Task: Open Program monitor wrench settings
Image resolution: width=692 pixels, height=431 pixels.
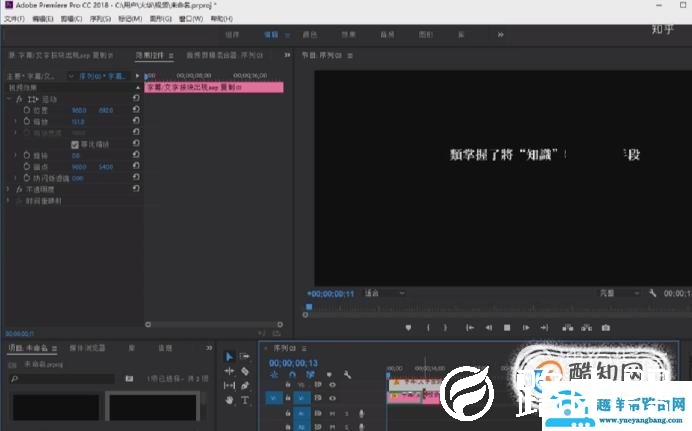Action: [x=652, y=293]
